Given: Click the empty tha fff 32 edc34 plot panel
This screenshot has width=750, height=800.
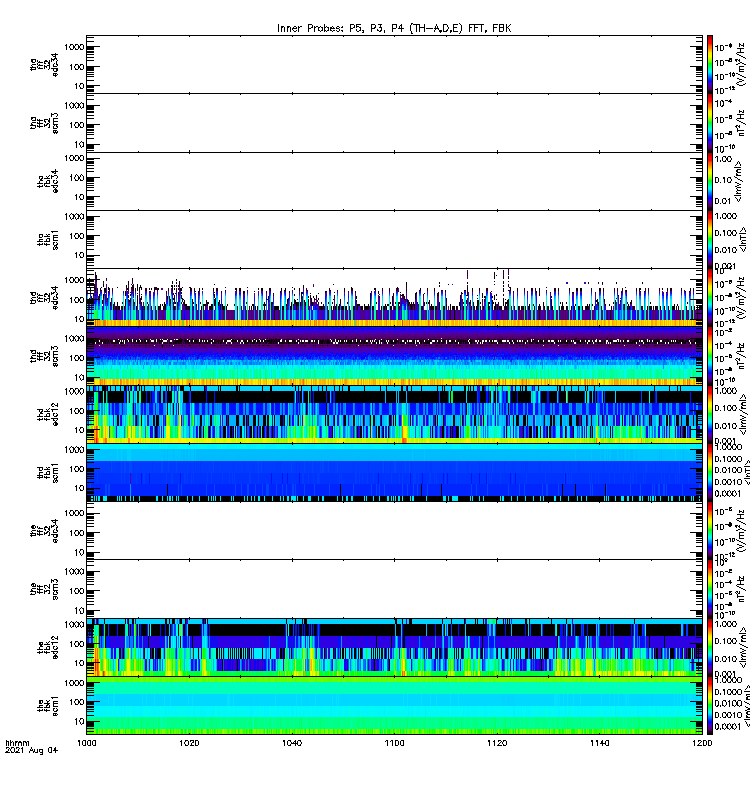Looking at the screenshot, I should (394, 65).
